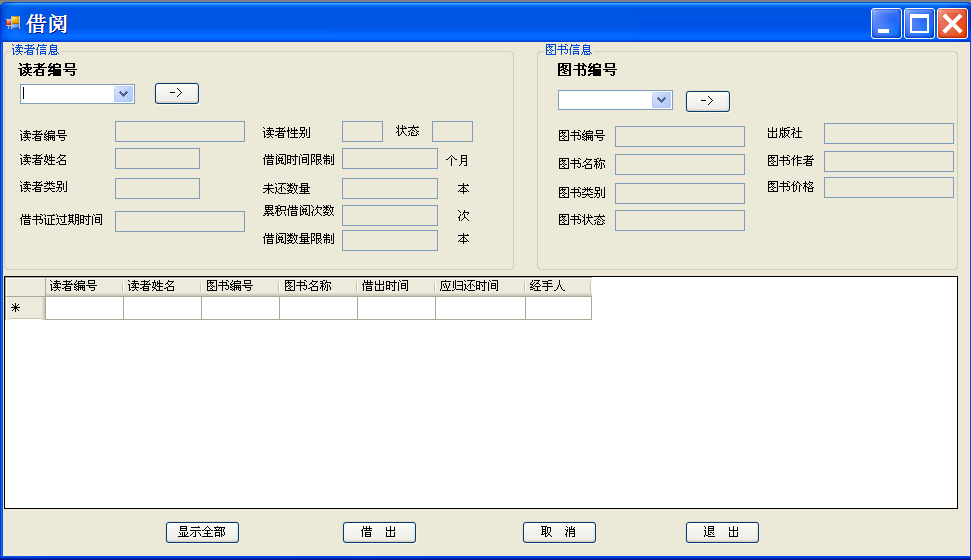Expand the 图书编号 combo box arrow
This screenshot has height=560, width=971.
(x=661, y=100)
